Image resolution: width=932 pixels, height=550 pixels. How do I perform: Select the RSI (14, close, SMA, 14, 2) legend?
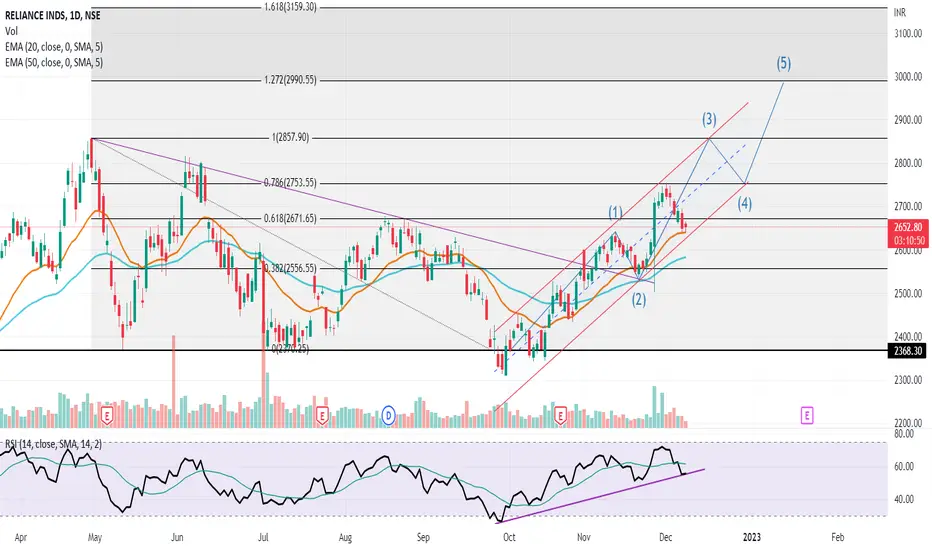tap(53, 444)
